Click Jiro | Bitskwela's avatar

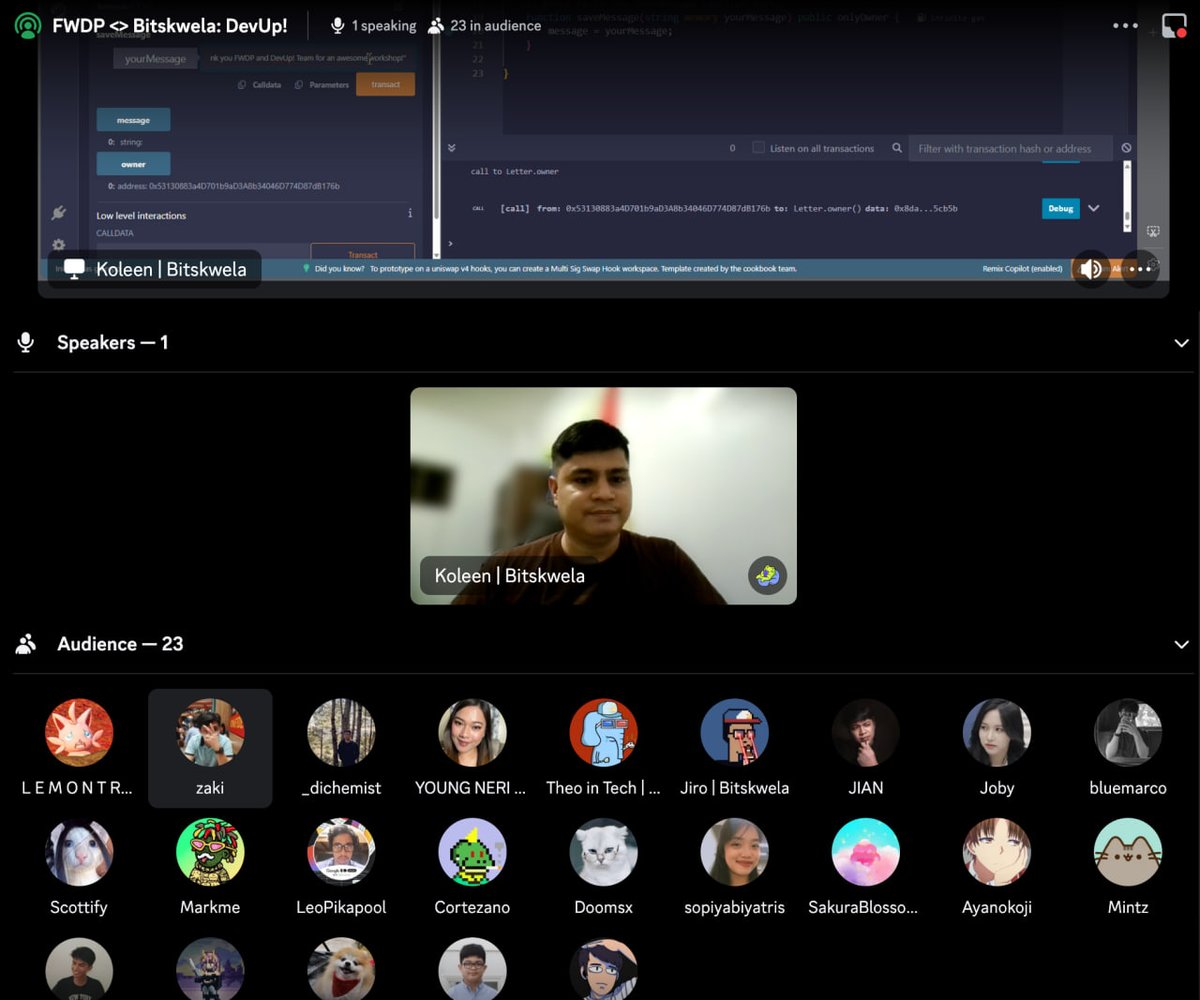[735, 732]
